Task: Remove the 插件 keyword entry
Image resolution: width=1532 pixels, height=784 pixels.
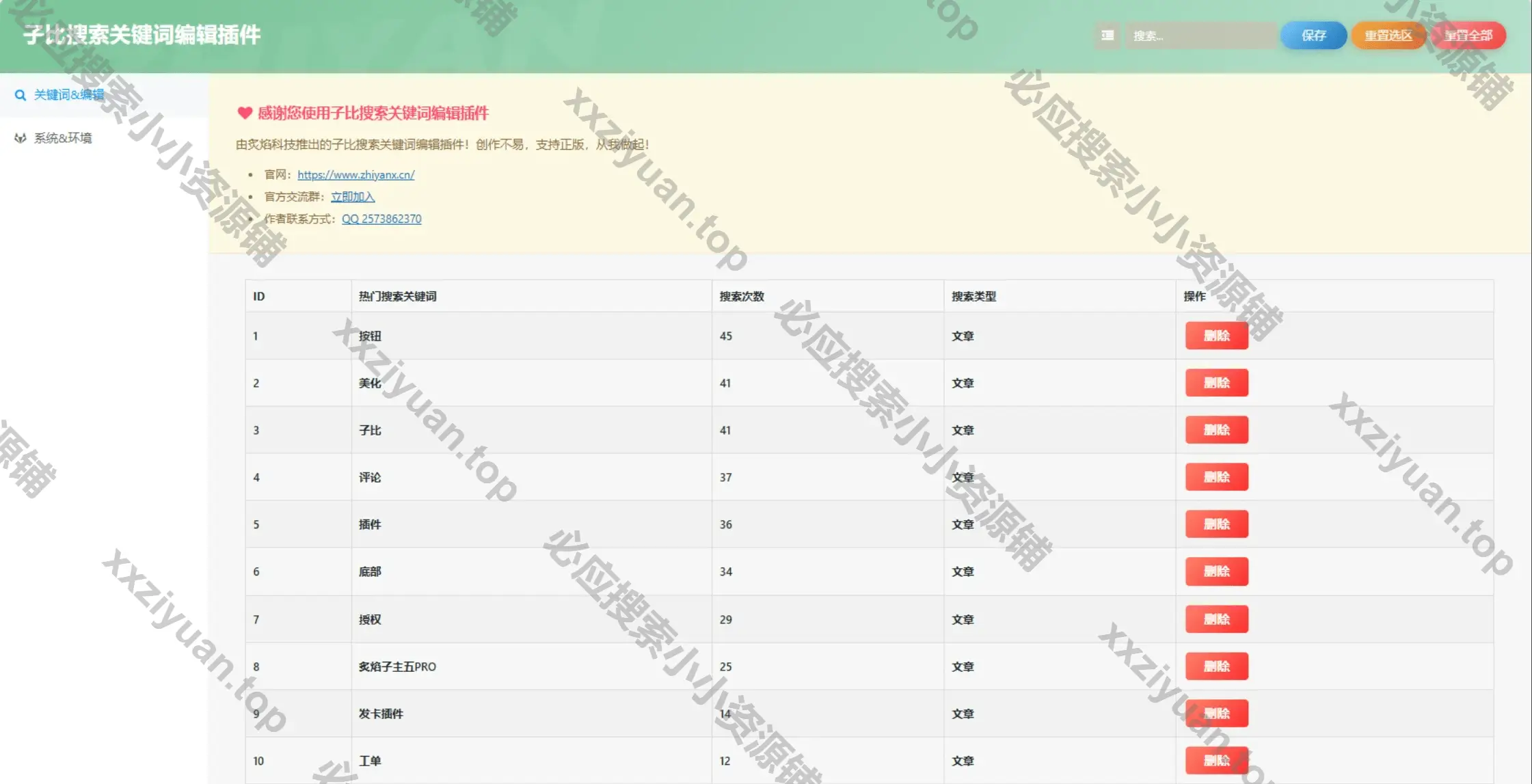Action: pyautogui.click(x=1216, y=524)
